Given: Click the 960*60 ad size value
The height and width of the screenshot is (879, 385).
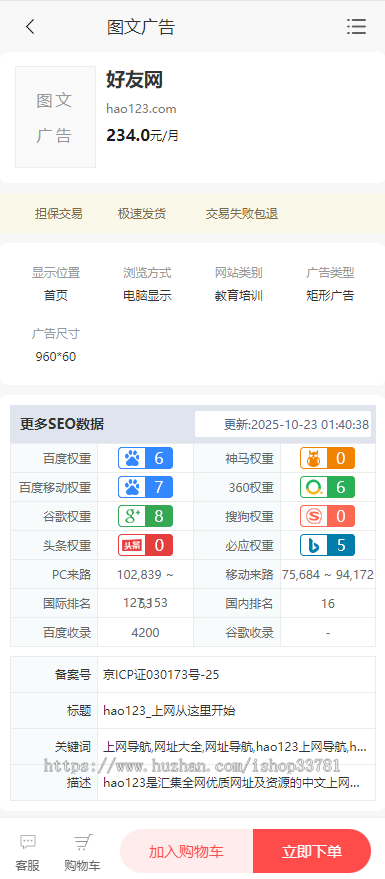Looking at the screenshot, I should click(x=55, y=357).
